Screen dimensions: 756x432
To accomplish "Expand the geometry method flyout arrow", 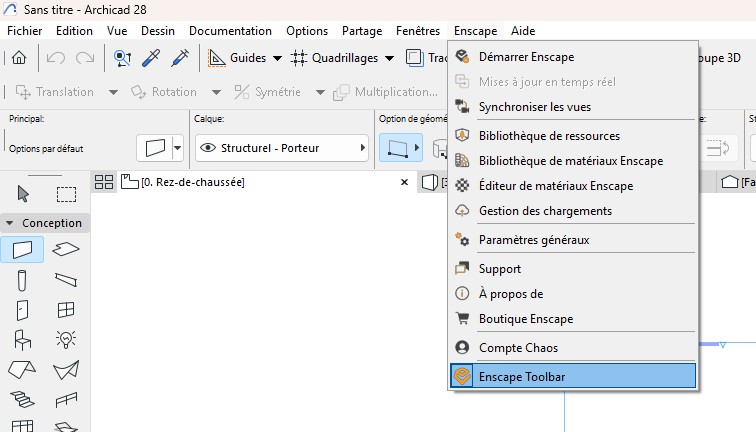I will tap(417, 148).
